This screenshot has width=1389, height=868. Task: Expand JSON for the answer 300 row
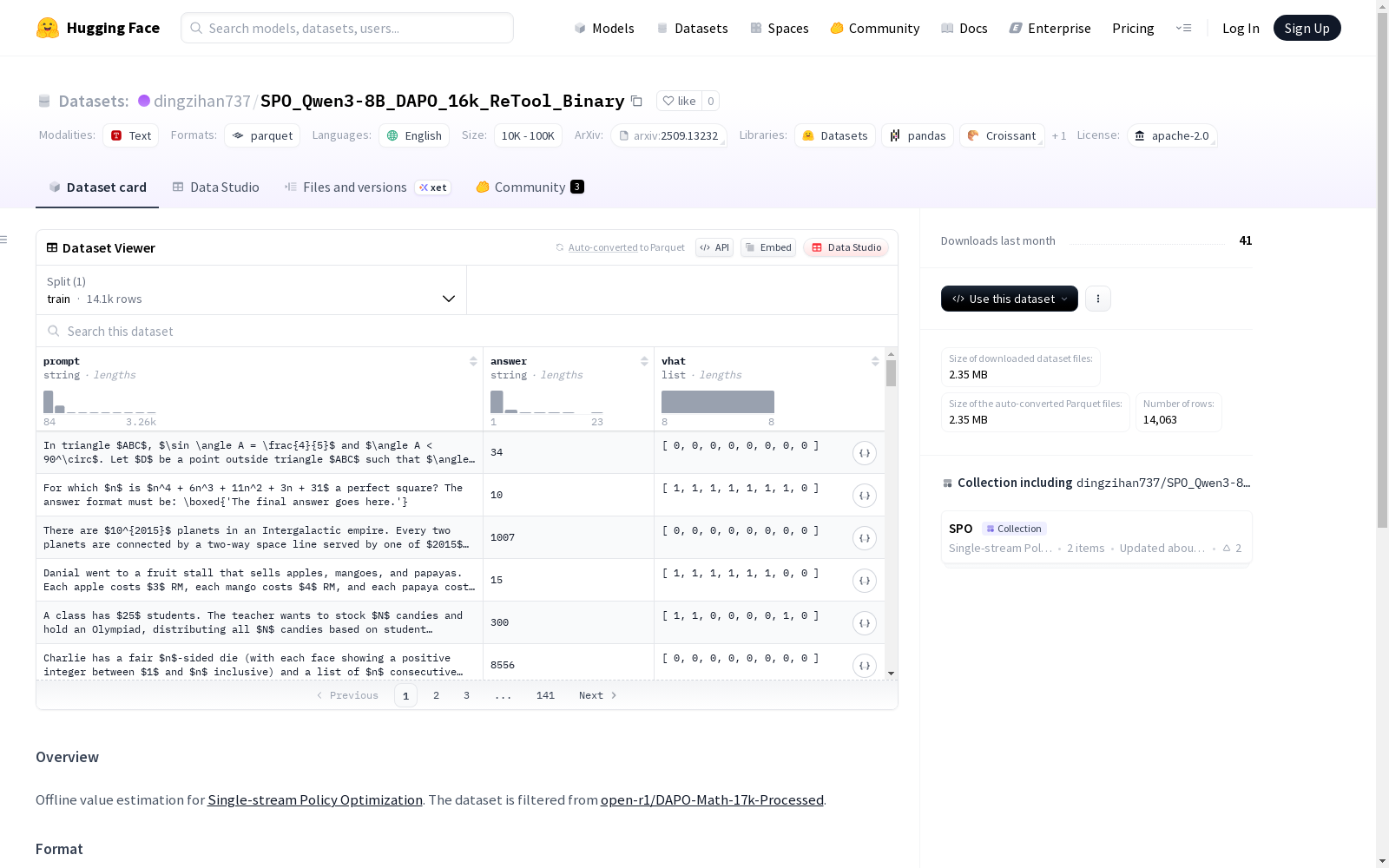pos(865,623)
